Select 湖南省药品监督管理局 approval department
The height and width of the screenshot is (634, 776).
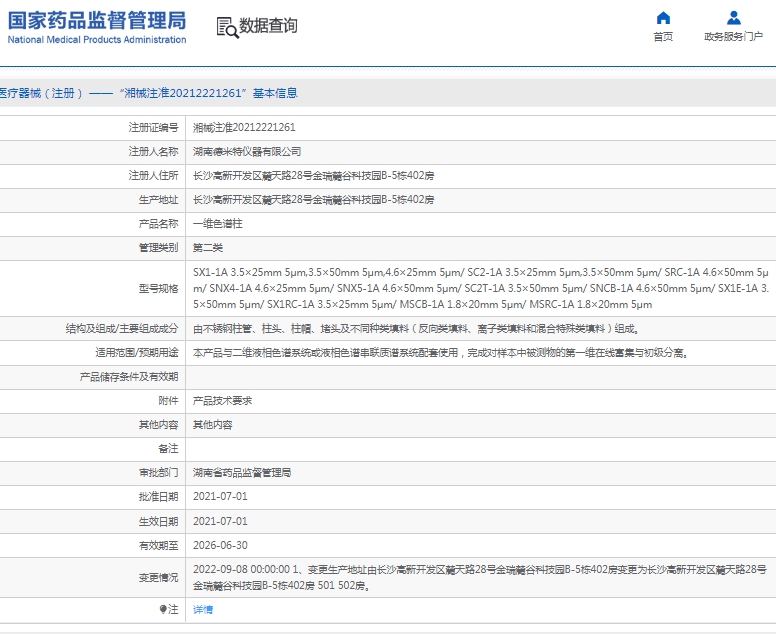pyautogui.click(x=242, y=473)
